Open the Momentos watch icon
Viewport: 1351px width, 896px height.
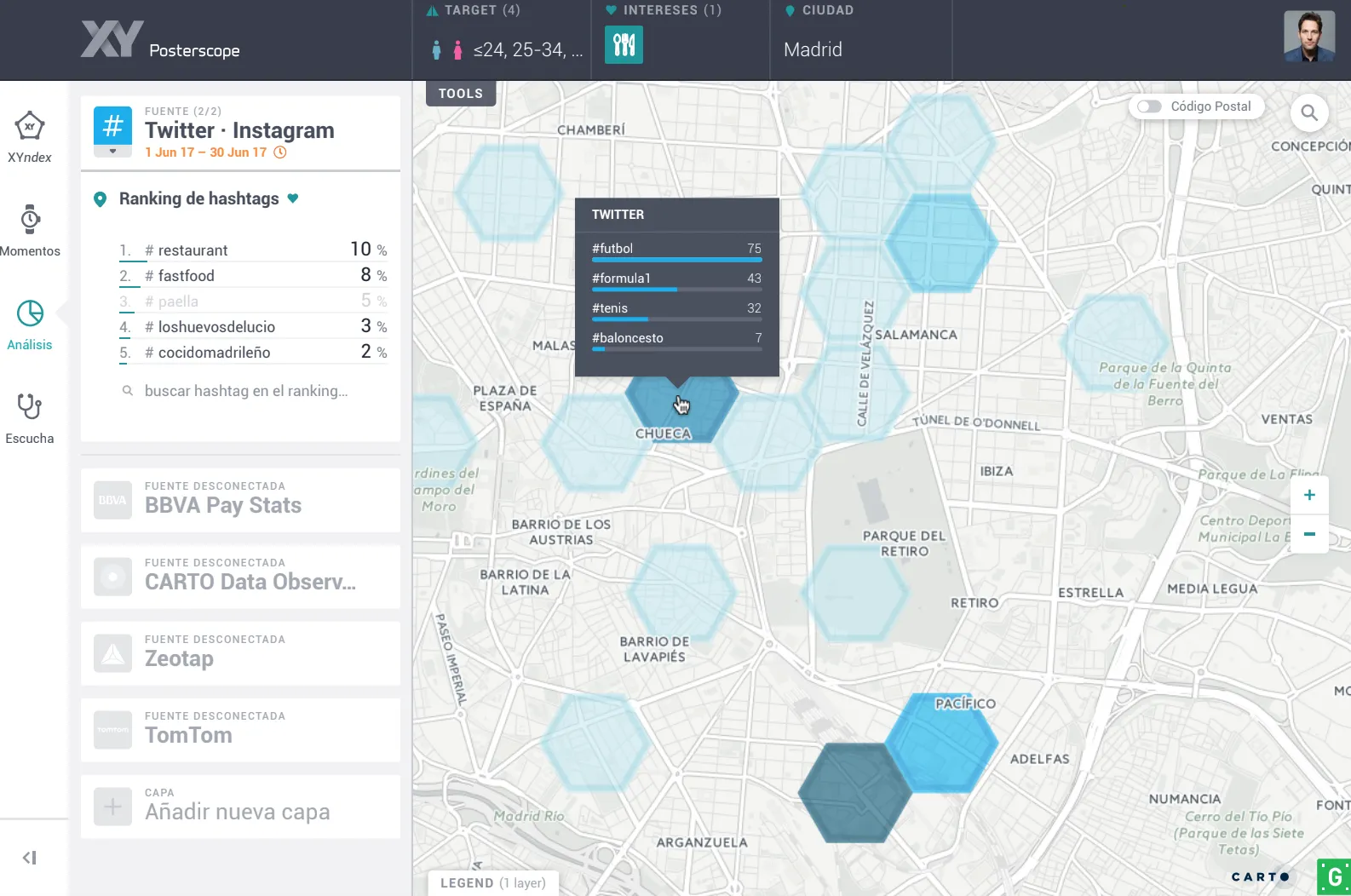tap(30, 220)
